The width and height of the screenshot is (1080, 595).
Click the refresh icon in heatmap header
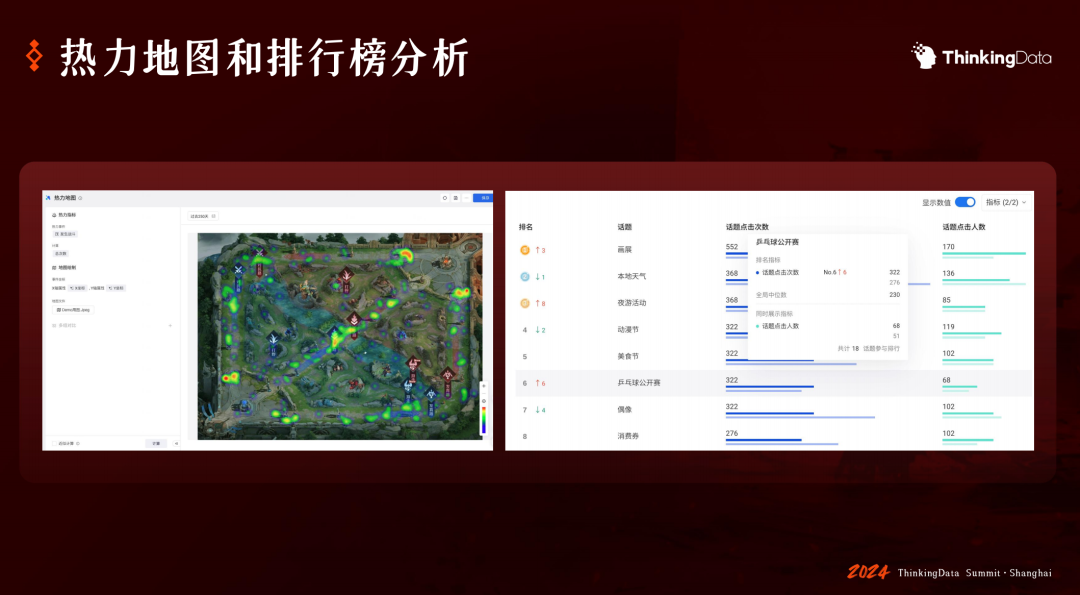(445, 198)
